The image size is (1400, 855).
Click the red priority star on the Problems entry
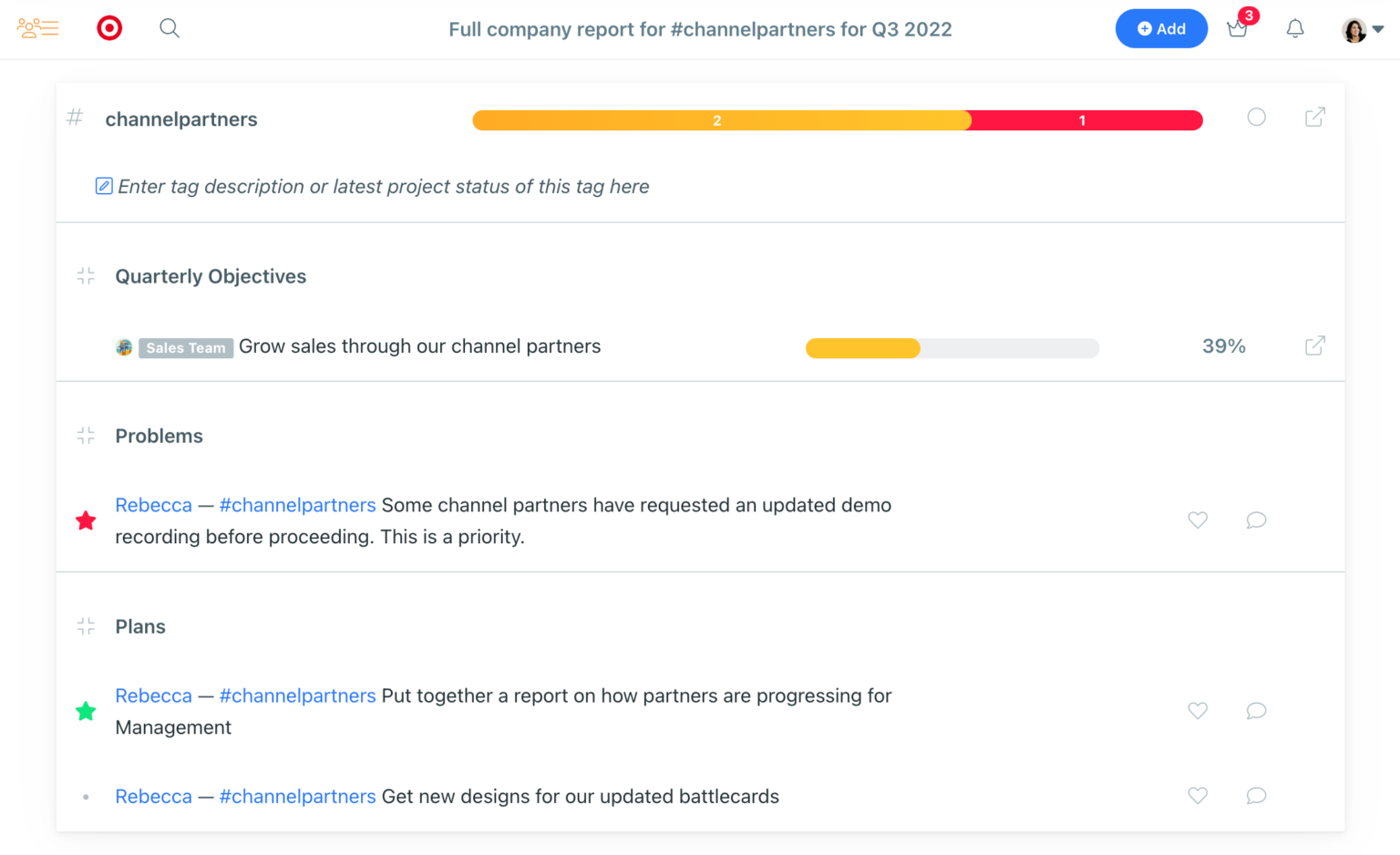click(86, 520)
